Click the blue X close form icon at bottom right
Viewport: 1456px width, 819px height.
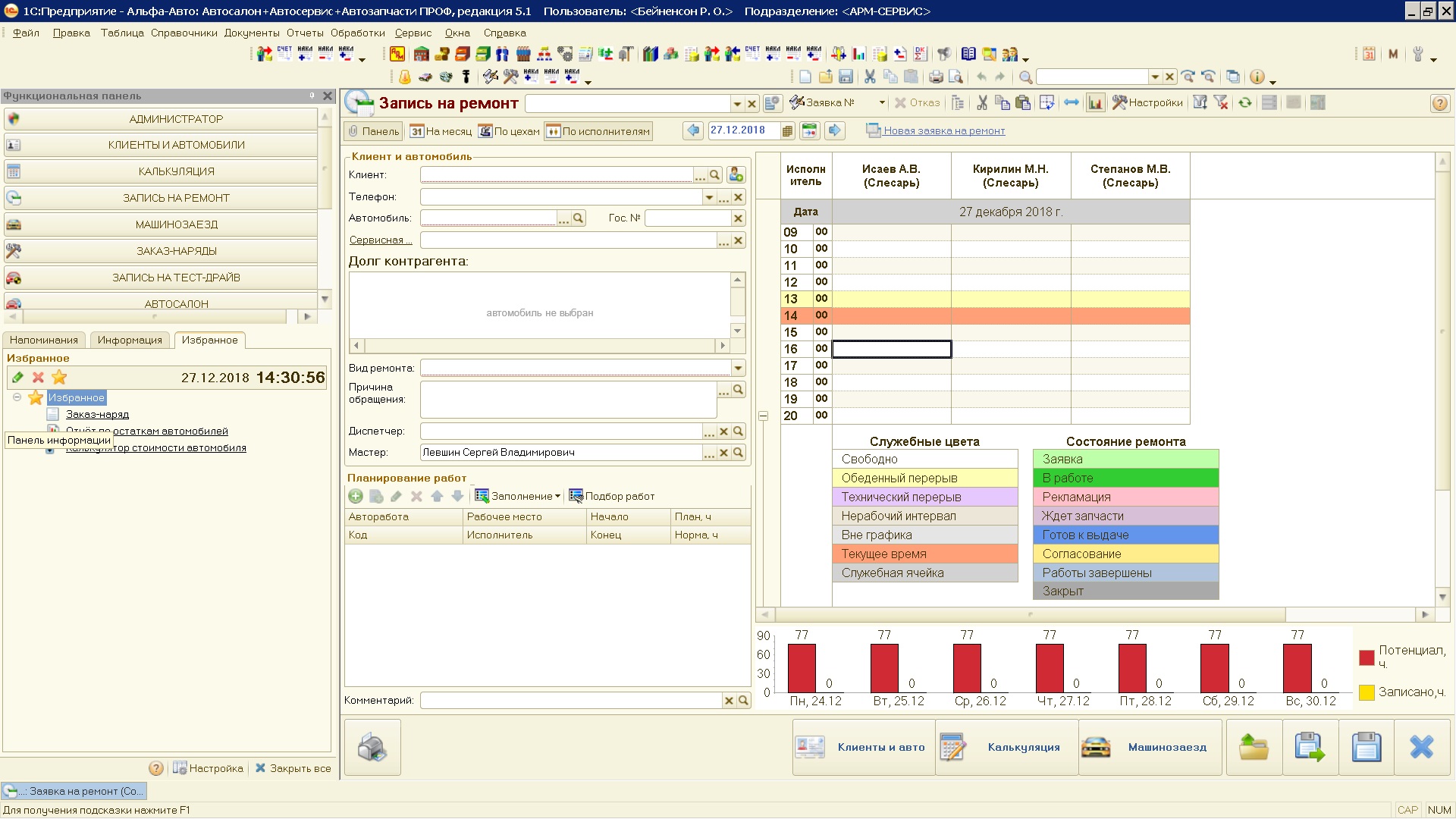[x=1421, y=748]
